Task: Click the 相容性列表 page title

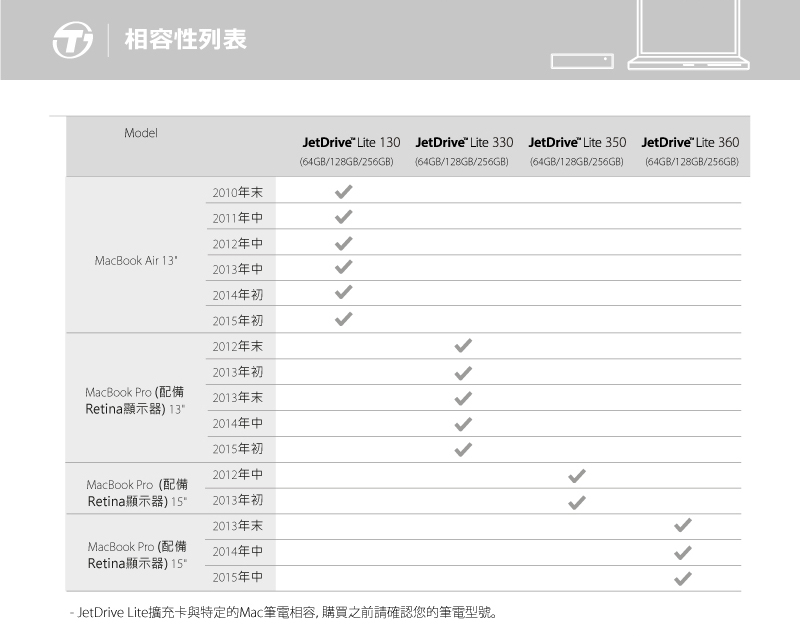Action: point(186,40)
